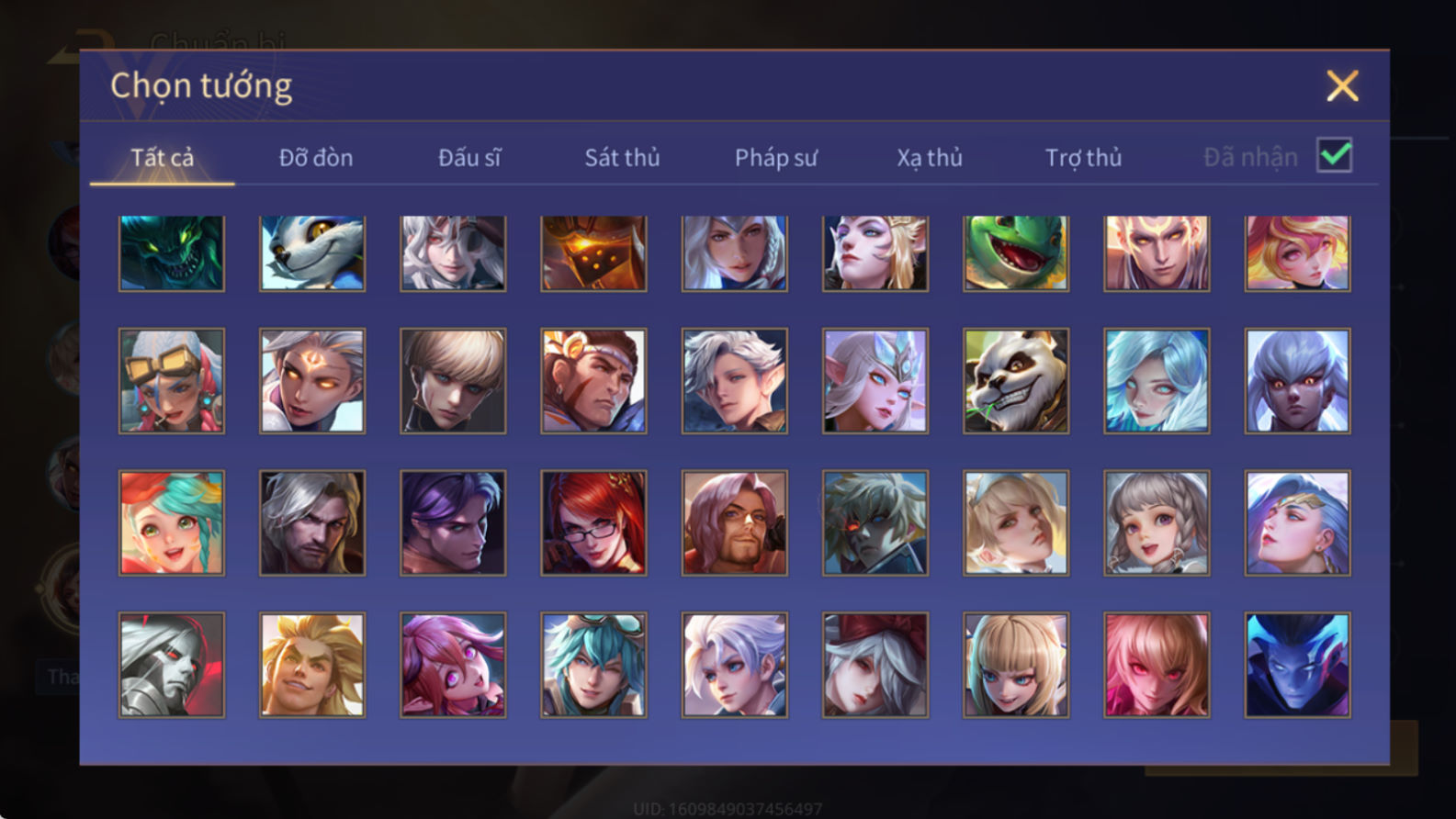
Task: Toggle the Đã nhận checkbox
Action: click(1334, 155)
